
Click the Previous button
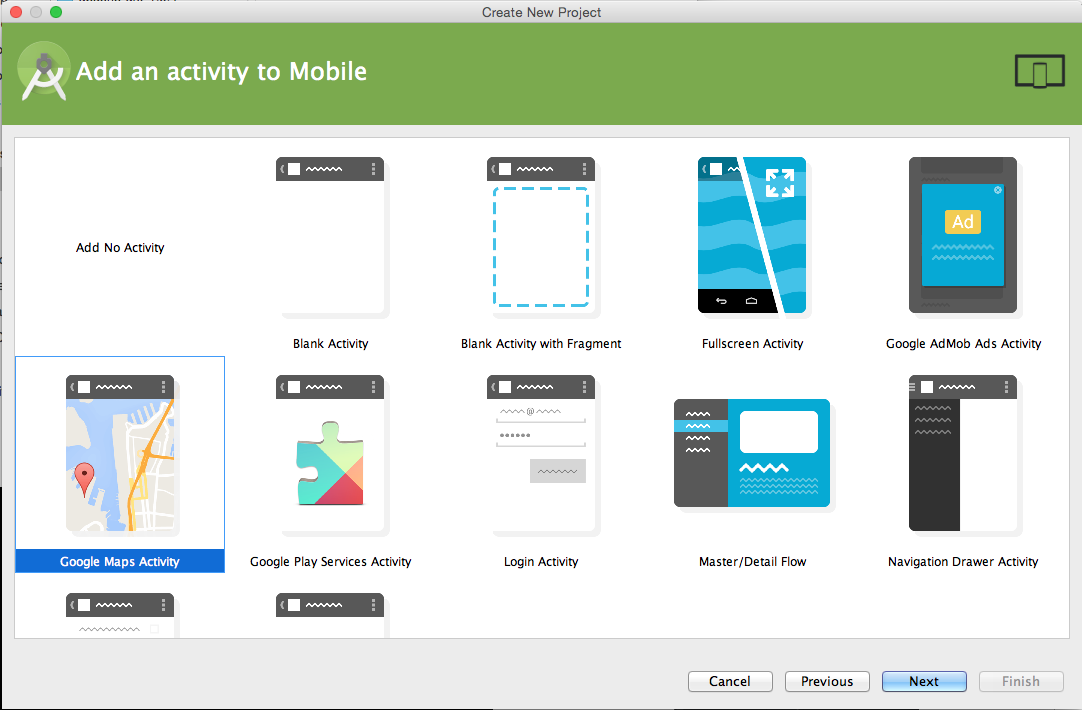[x=827, y=681]
